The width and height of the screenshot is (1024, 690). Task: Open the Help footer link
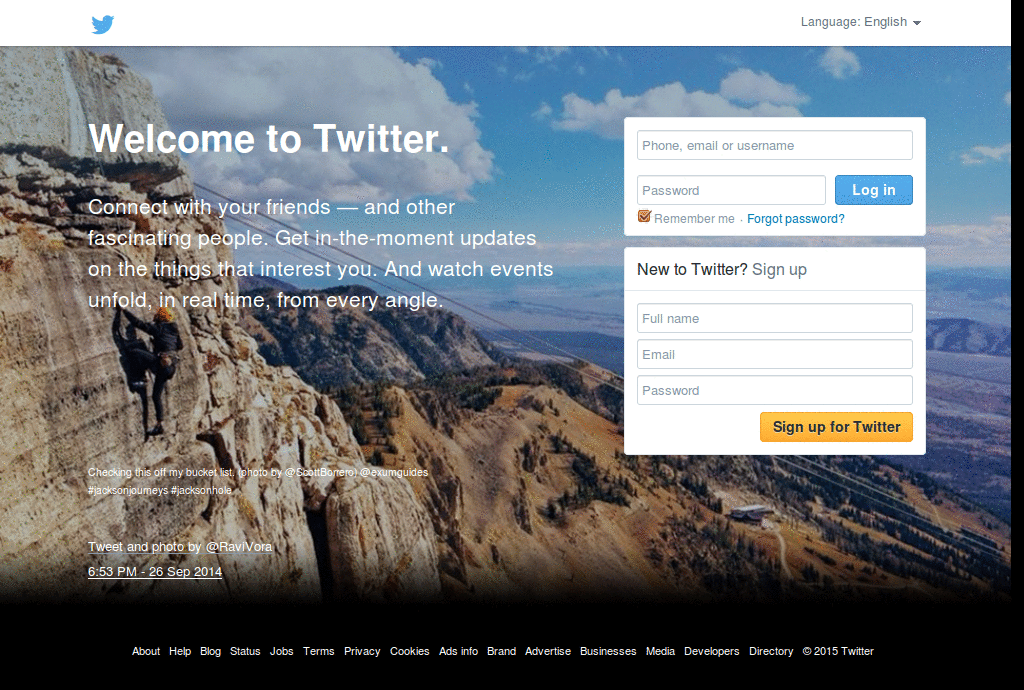180,651
